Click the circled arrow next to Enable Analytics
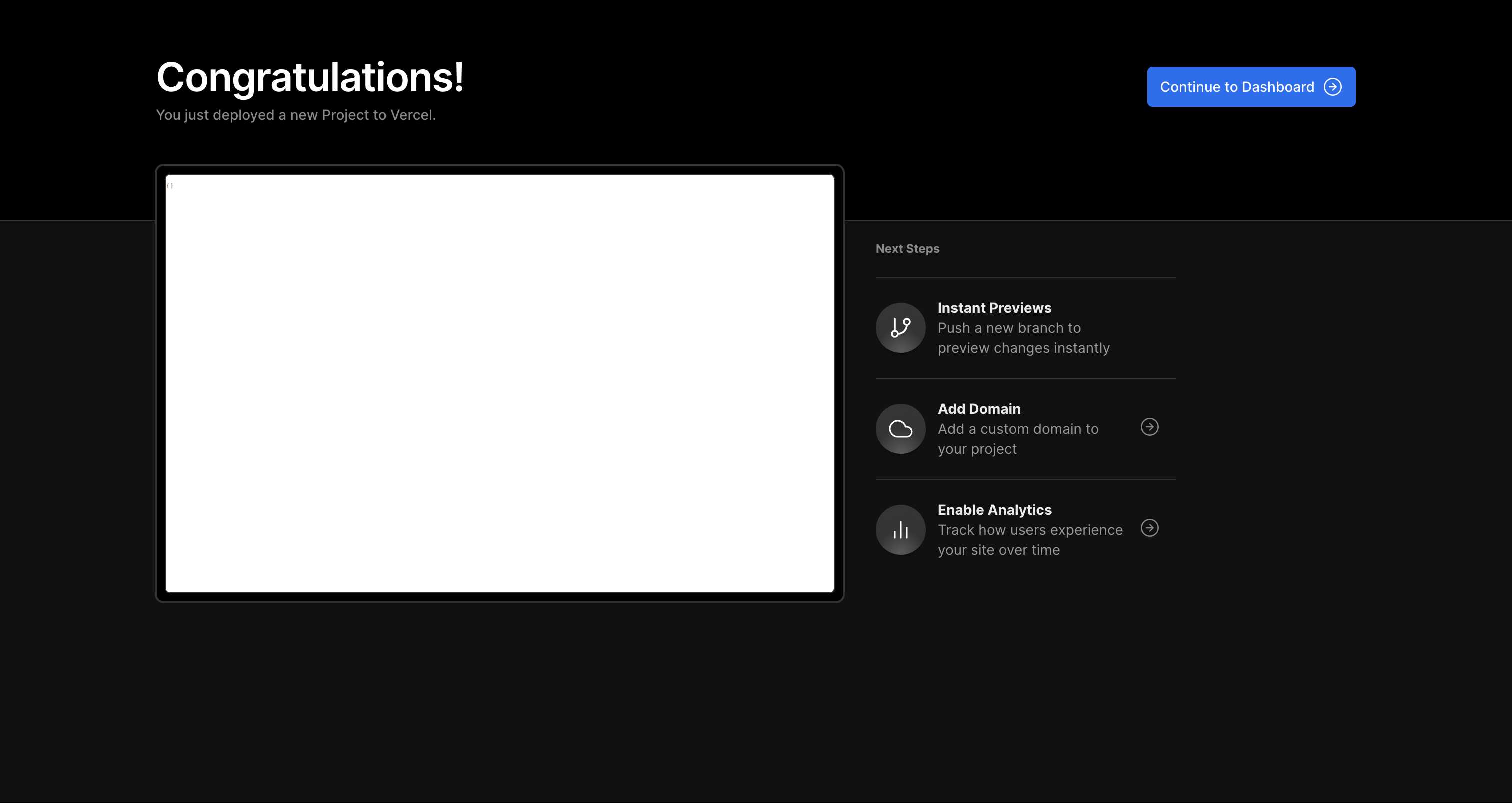Viewport: 1512px width, 803px height. [x=1149, y=528]
